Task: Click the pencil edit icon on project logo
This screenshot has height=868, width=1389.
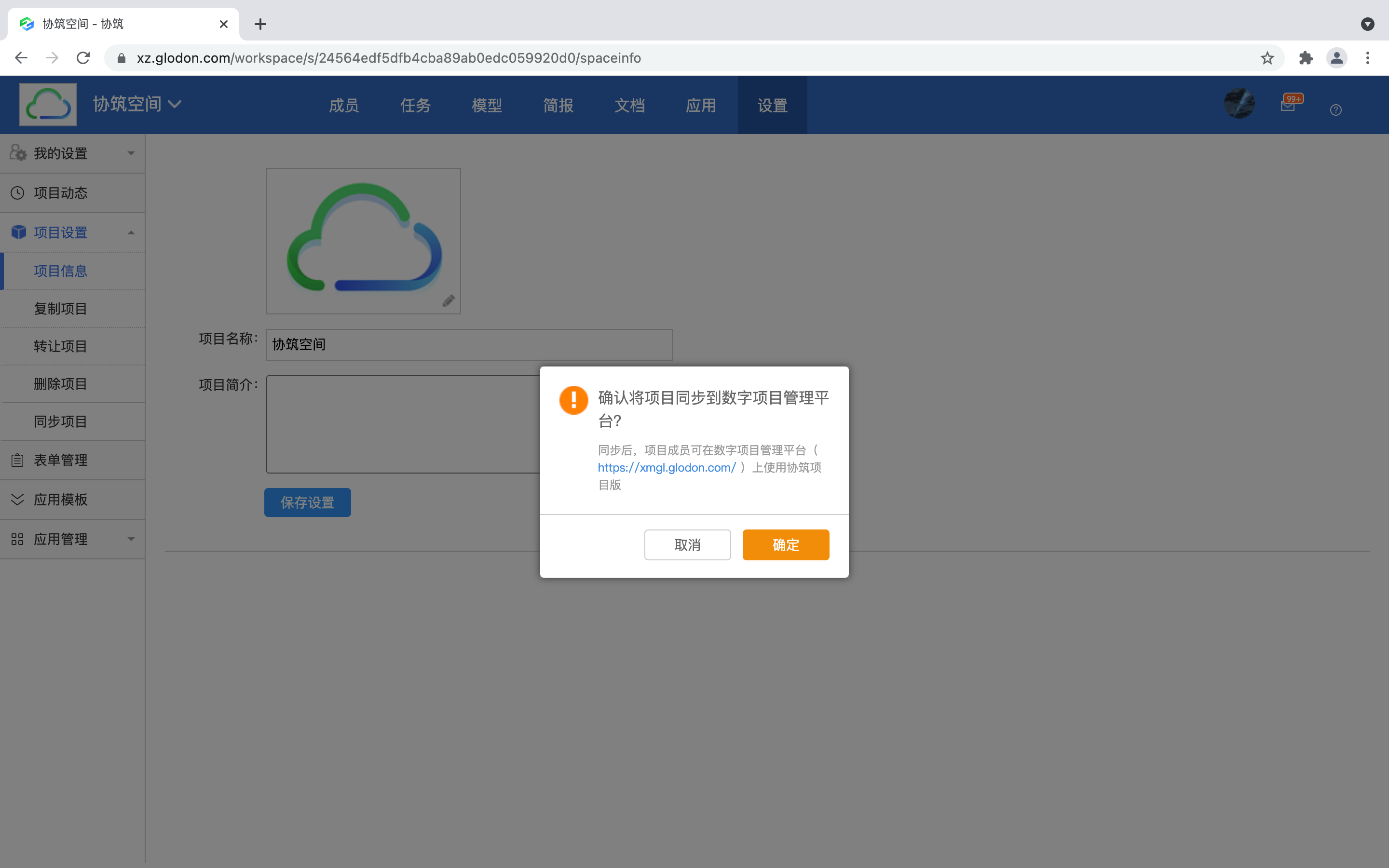Action: (448, 301)
